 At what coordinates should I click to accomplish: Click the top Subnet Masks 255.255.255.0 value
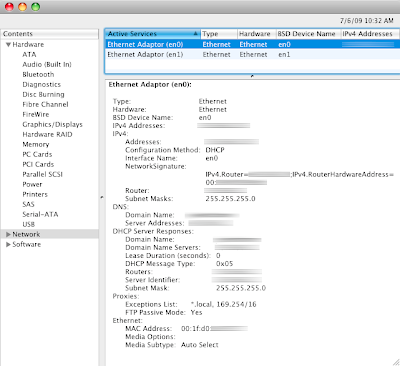pyautogui.click(x=230, y=199)
